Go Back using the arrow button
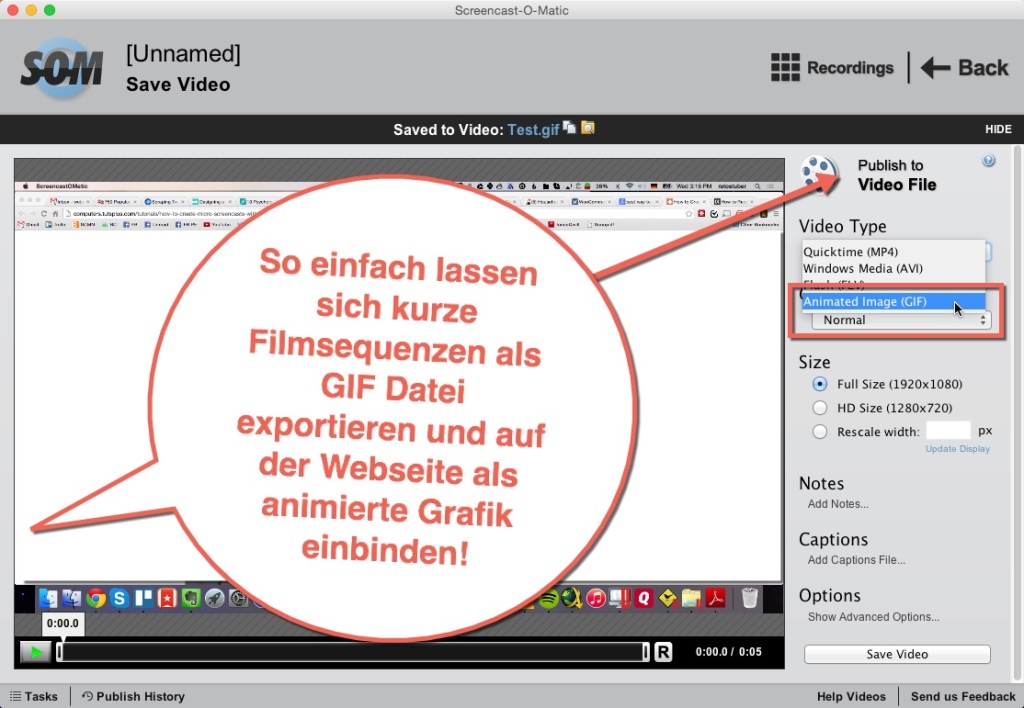Screen dimensions: 1024x708 (965, 67)
